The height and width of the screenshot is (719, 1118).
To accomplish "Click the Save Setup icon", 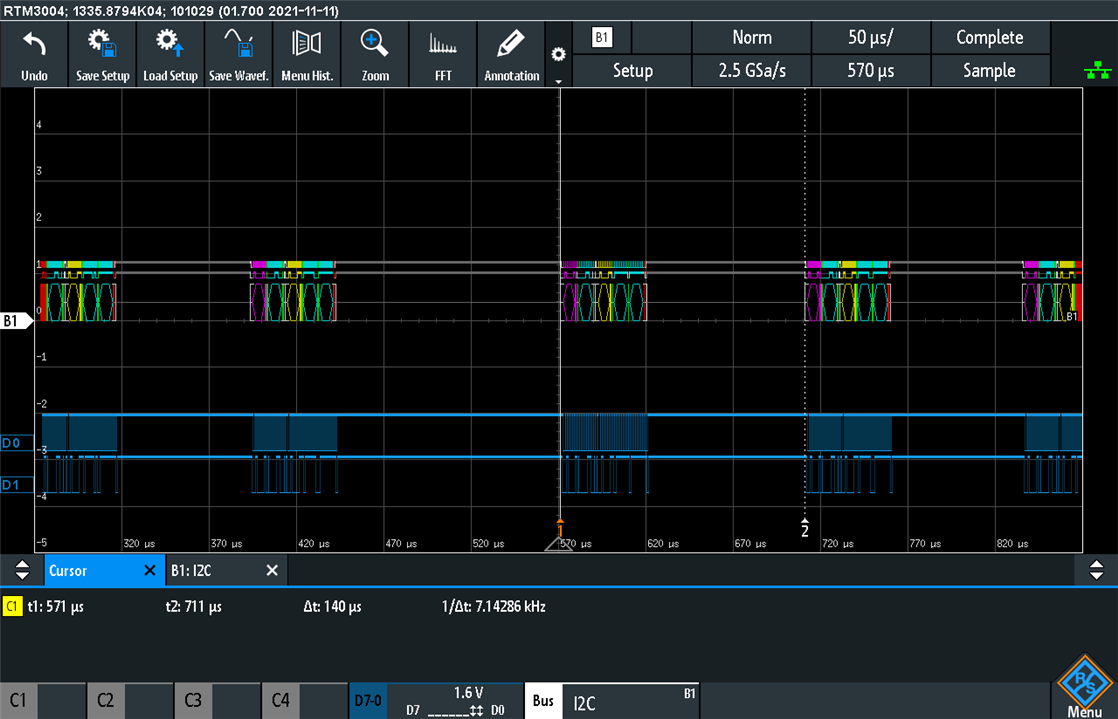I will pyautogui.click(x=103, y=54).
